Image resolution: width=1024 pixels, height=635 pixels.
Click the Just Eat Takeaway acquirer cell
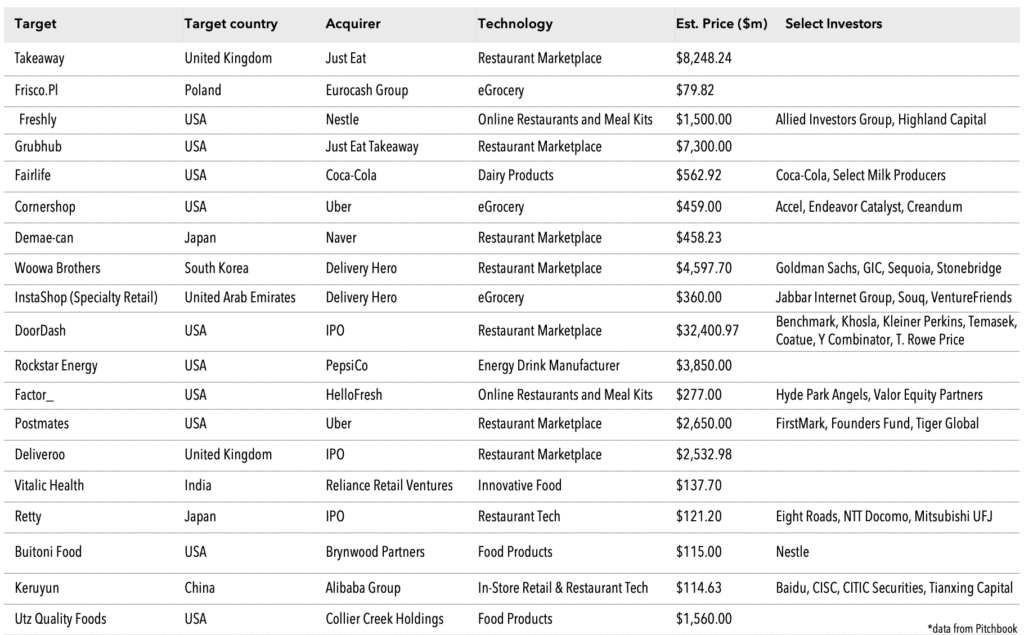pyautogui.click(x=372, y=146)
